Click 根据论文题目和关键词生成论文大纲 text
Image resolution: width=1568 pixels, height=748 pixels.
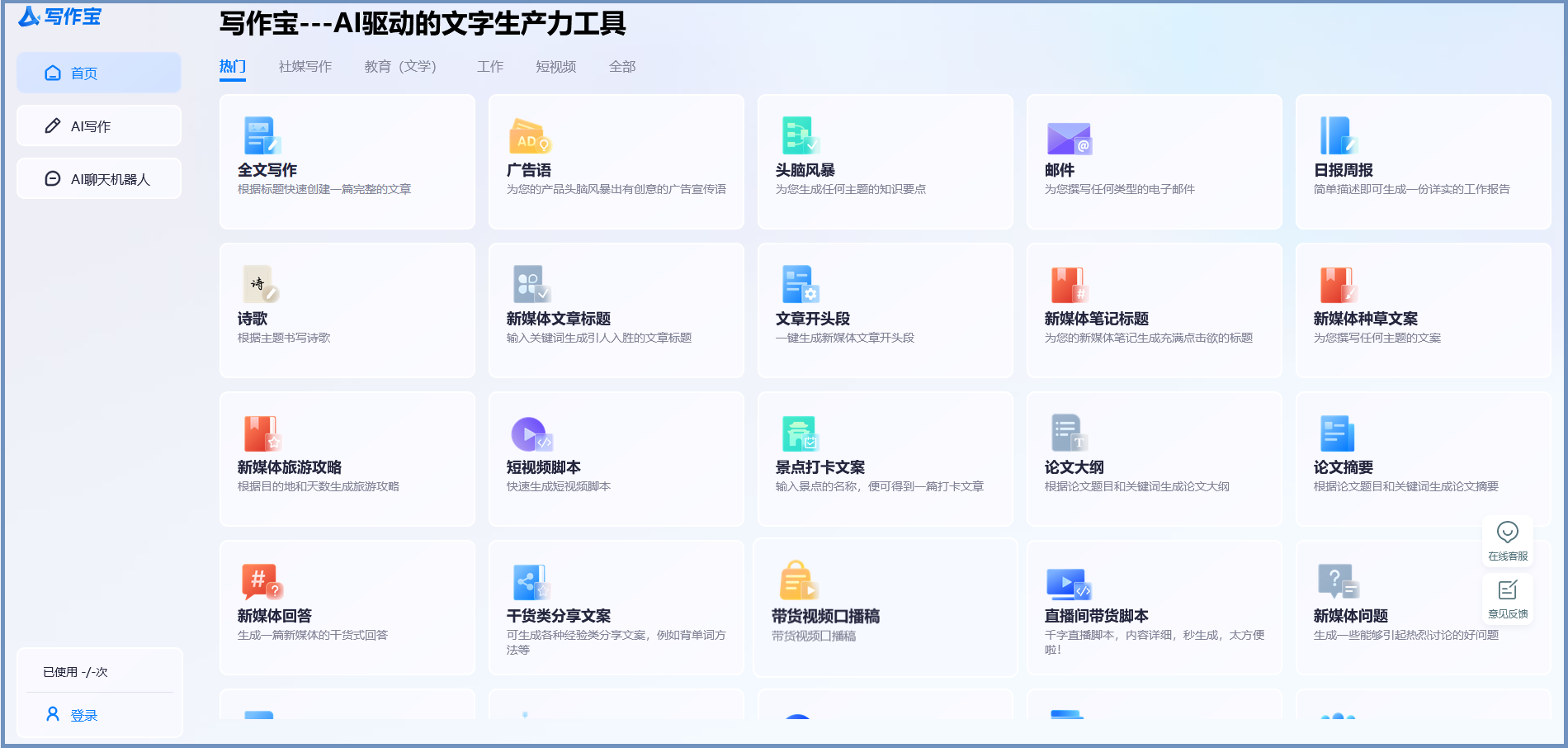(1137, 486)
